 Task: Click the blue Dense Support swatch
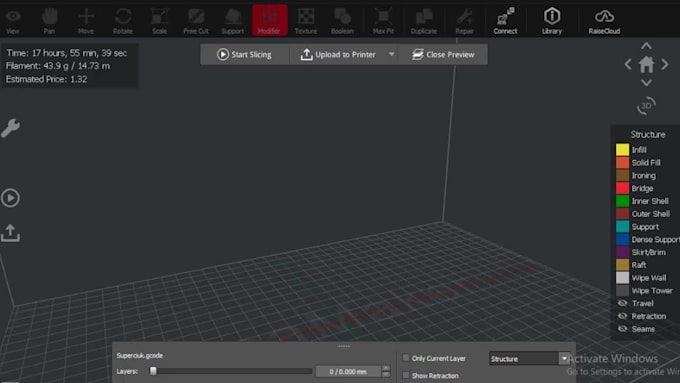[x=622, y=239]
